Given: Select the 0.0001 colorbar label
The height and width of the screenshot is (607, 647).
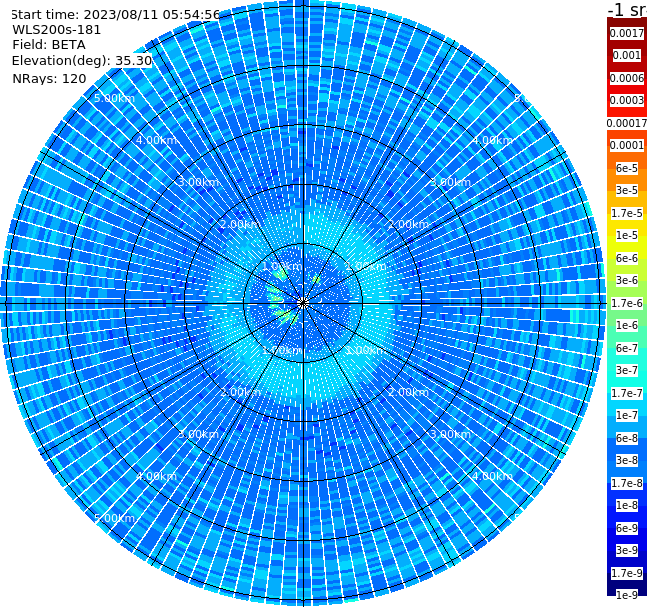Looking at the screenshot, I should [627, 145].
